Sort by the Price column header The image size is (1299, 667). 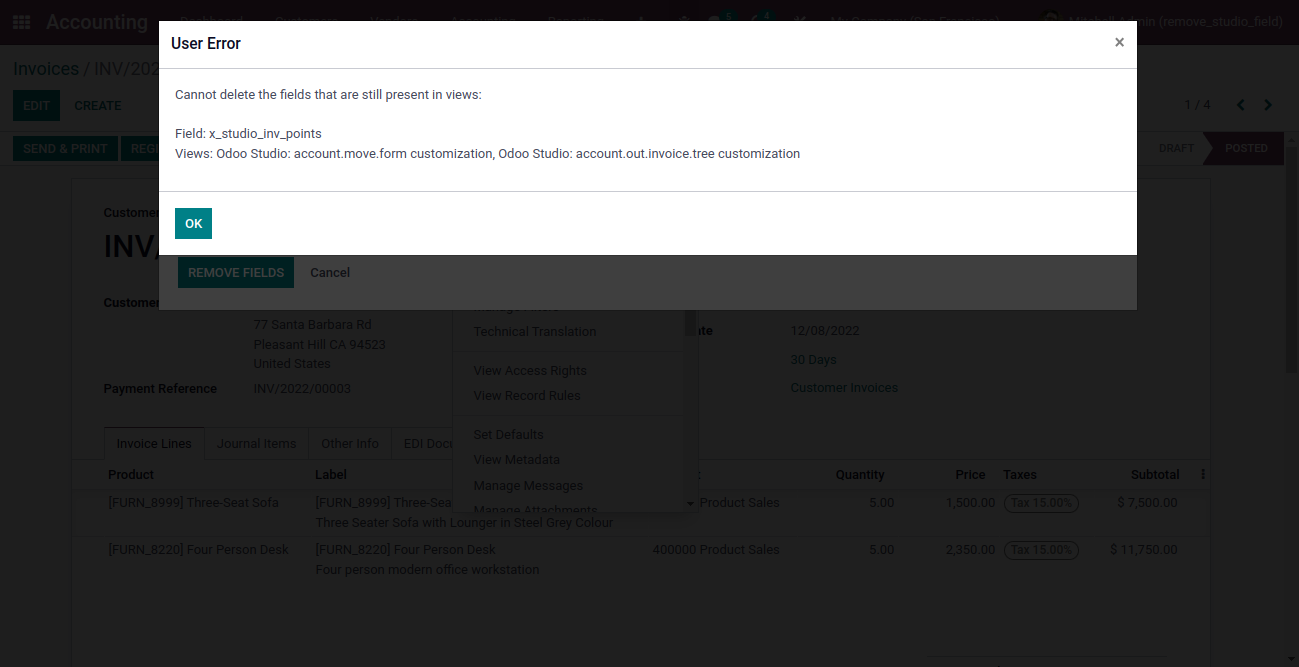click(970, 474)
